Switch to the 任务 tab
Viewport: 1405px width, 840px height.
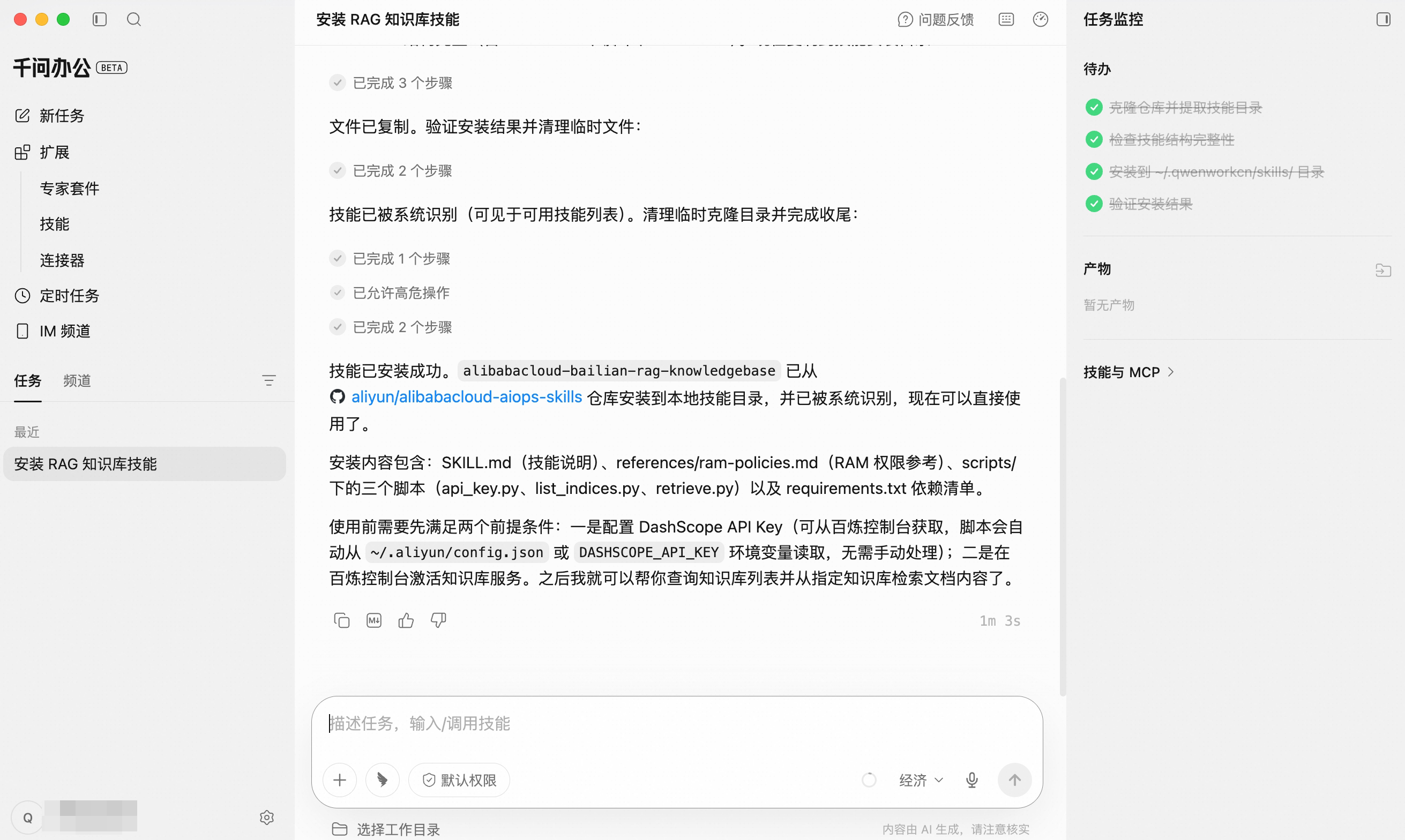coord(28,380)
